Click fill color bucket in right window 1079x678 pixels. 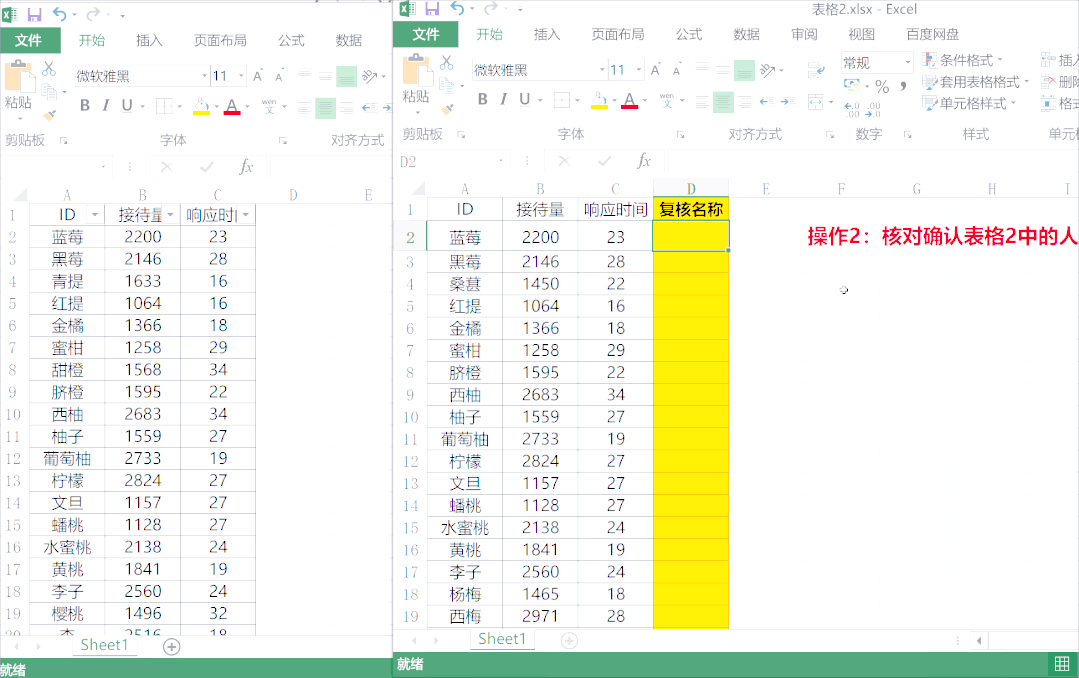[x=599, y=101]
